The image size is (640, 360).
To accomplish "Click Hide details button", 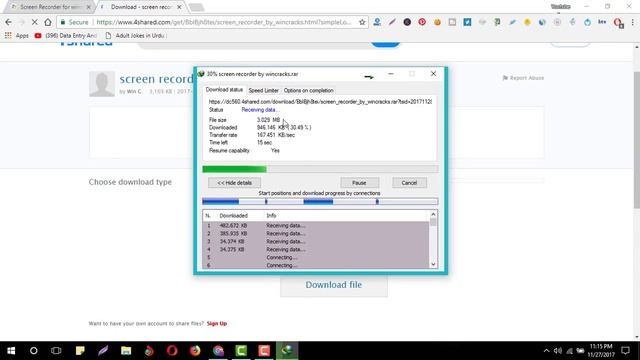I will 234,183.
